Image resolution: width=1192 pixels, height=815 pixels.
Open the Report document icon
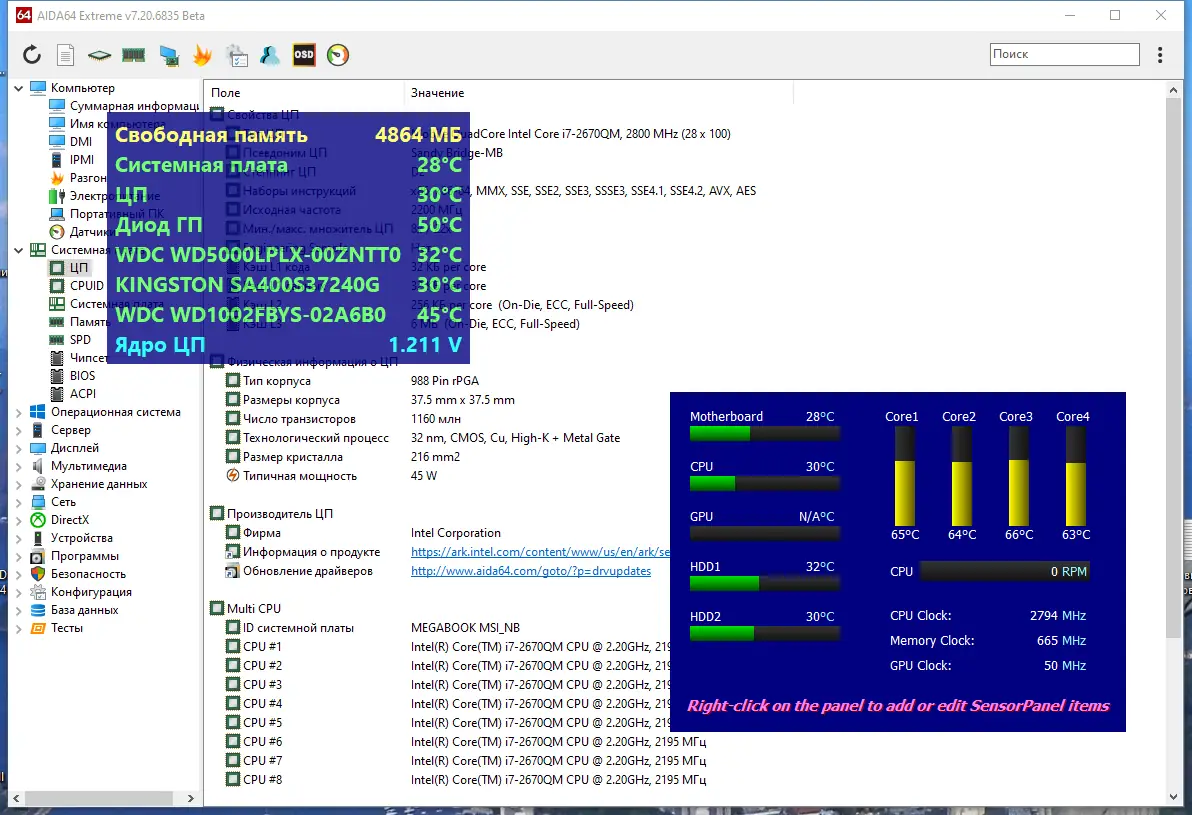[x=65, y=55]
